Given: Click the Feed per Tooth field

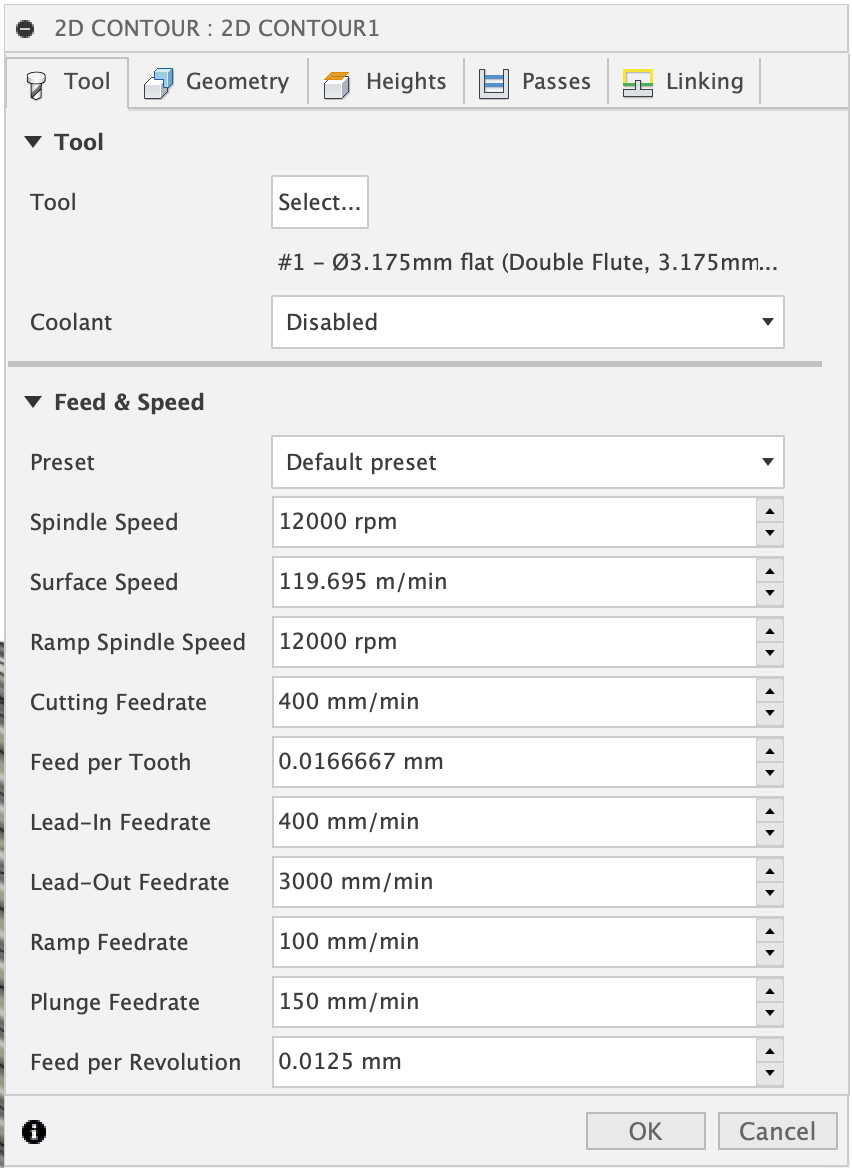Looking at the screenshot, I should [513, 762].
